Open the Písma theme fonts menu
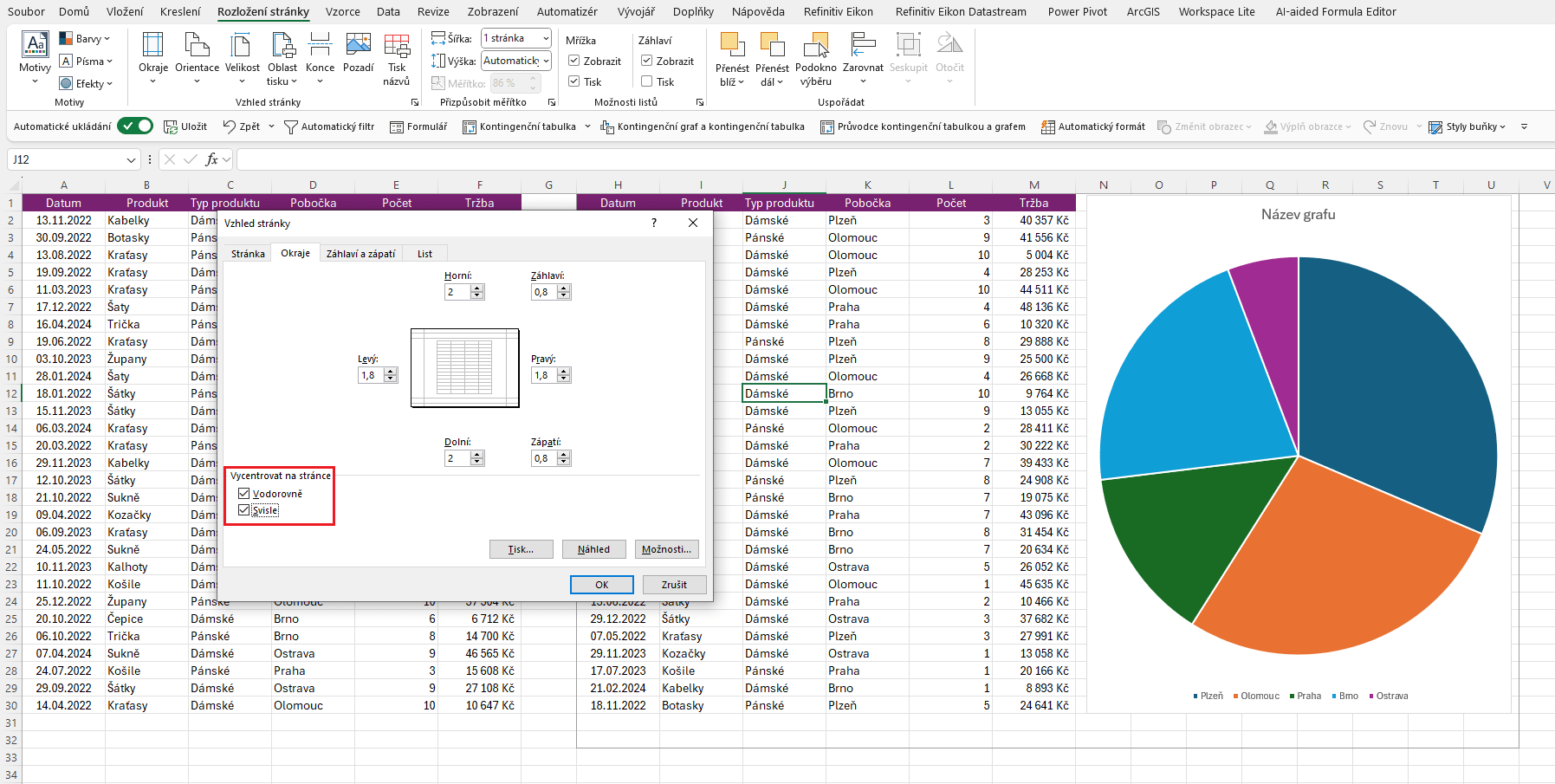 87,61
